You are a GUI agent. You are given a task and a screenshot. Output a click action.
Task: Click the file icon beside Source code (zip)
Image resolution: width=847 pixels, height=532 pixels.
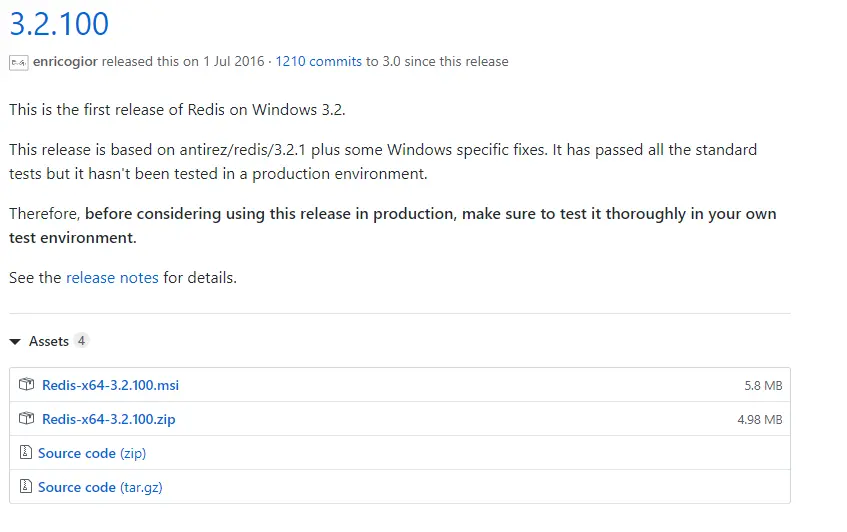coord(25,452)
